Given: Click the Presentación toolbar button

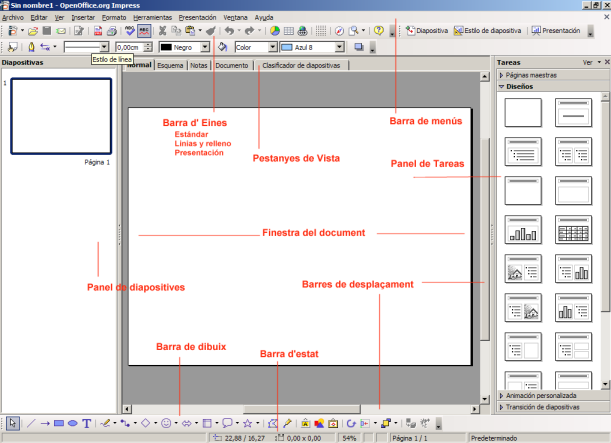Looking at the screenshot, I should click(x=556, y=30).
